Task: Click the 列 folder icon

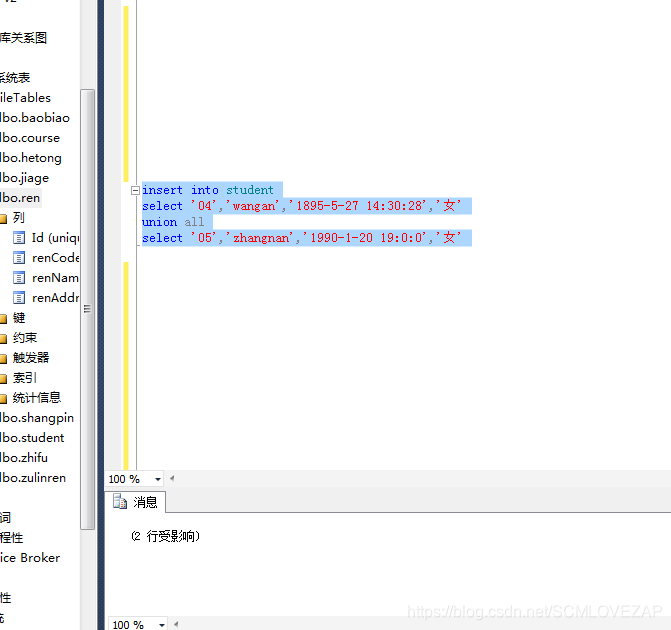Action: click(x=3, y=219)
